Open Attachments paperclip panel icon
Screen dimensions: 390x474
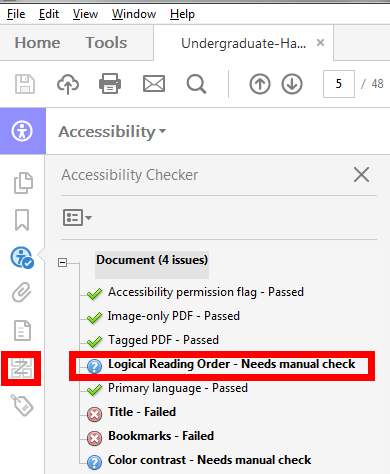pos(22,292)
